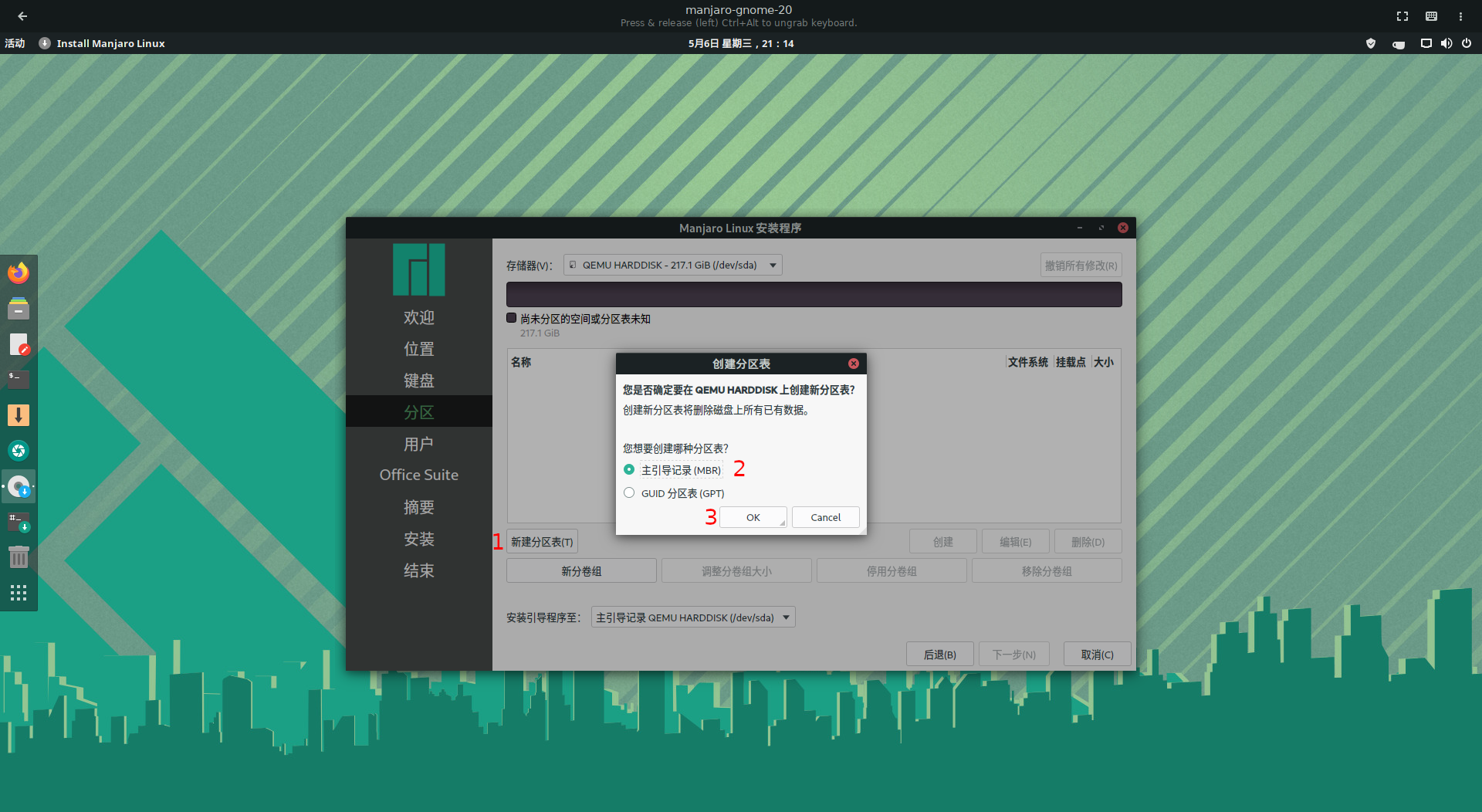Select the 结束 step in sidebar
Screen dimensions: 1482x812
click(419, 570)
